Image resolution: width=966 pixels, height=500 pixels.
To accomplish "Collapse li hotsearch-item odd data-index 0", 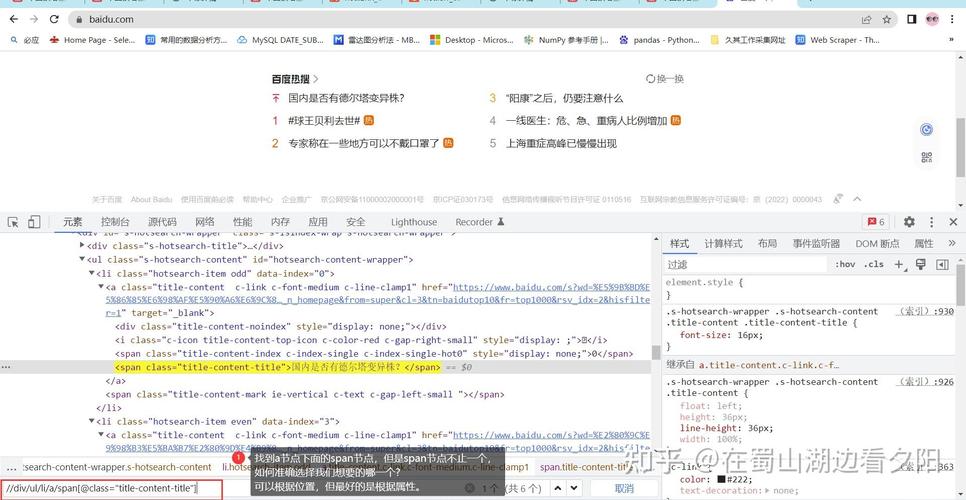I will pyautogui.click(x=92, y=273).
